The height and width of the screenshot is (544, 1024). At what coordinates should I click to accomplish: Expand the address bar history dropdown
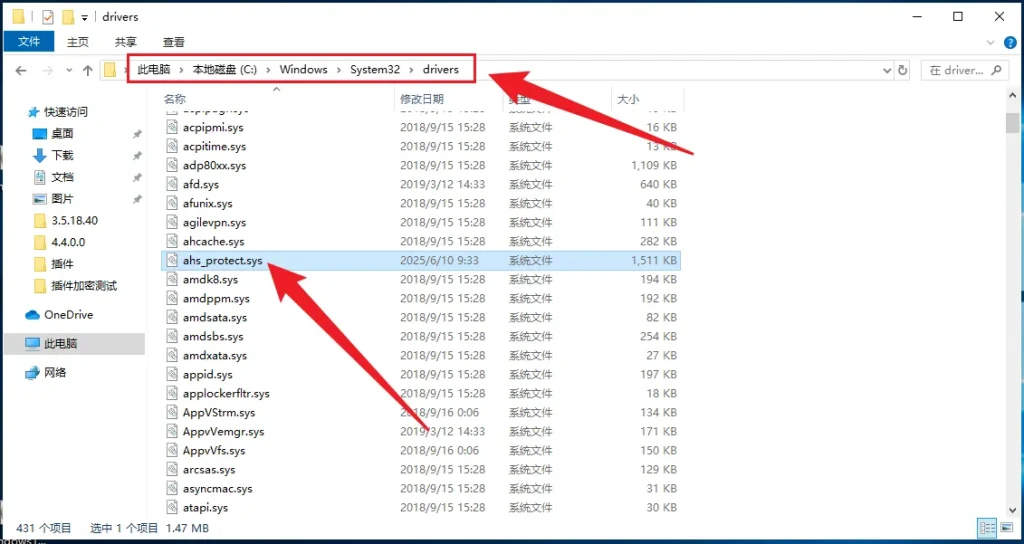(x=886, y=70)
